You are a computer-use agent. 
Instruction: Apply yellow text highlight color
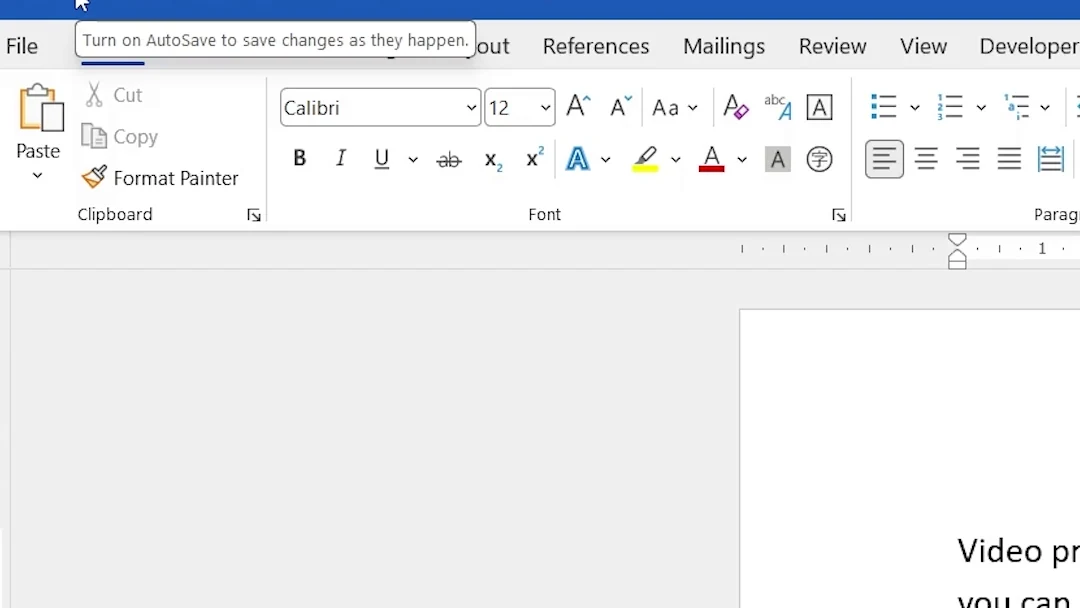point(645,159)
